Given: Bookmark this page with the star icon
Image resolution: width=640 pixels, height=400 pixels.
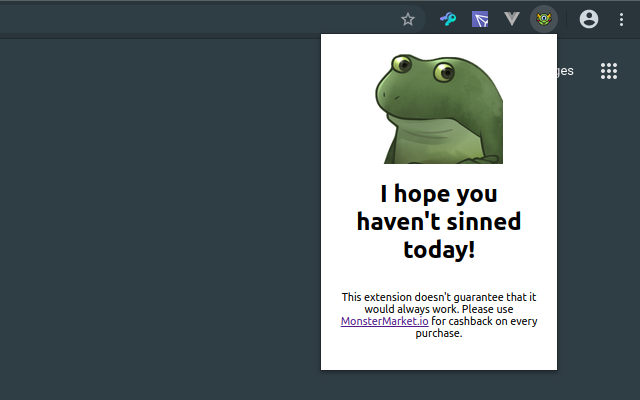Looking at the screenshot, I should click(408, 18).
